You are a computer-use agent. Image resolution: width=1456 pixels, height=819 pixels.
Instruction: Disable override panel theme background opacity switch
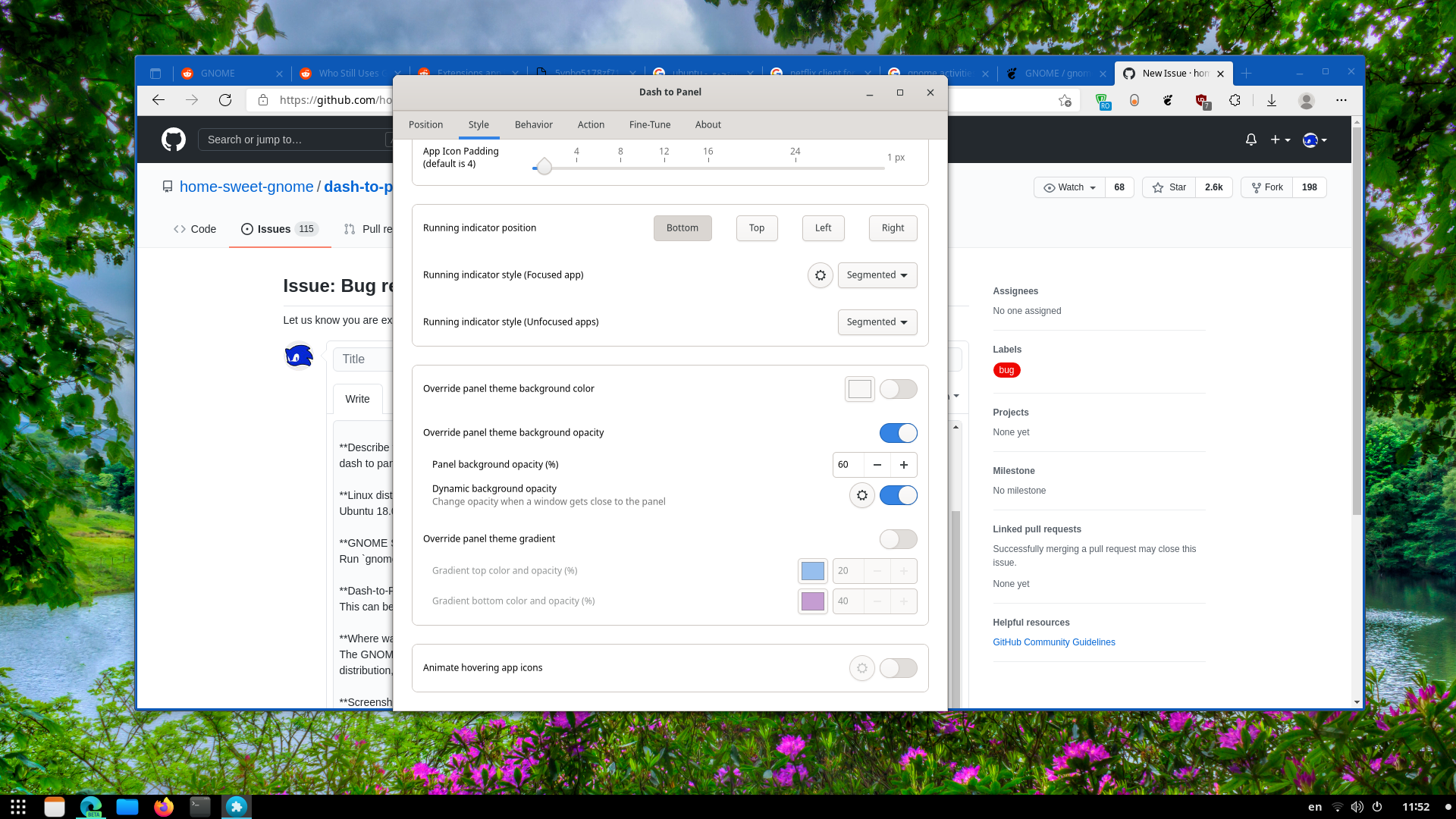899,433
